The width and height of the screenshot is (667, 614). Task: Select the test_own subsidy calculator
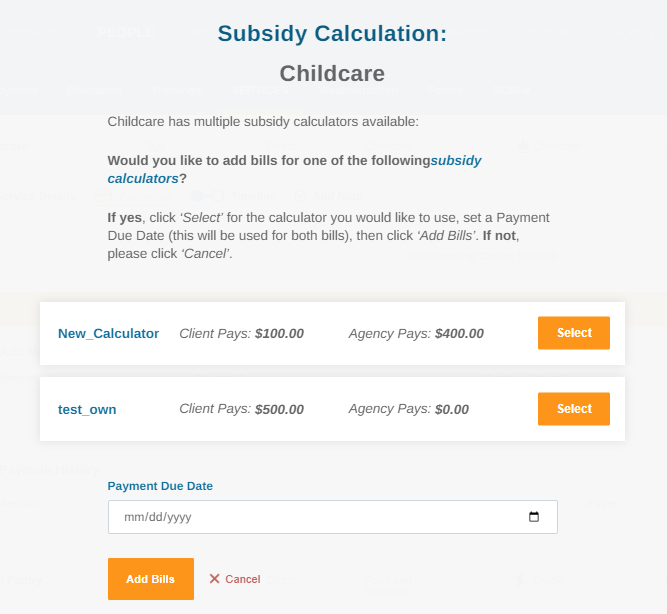(x=573, y=409)
